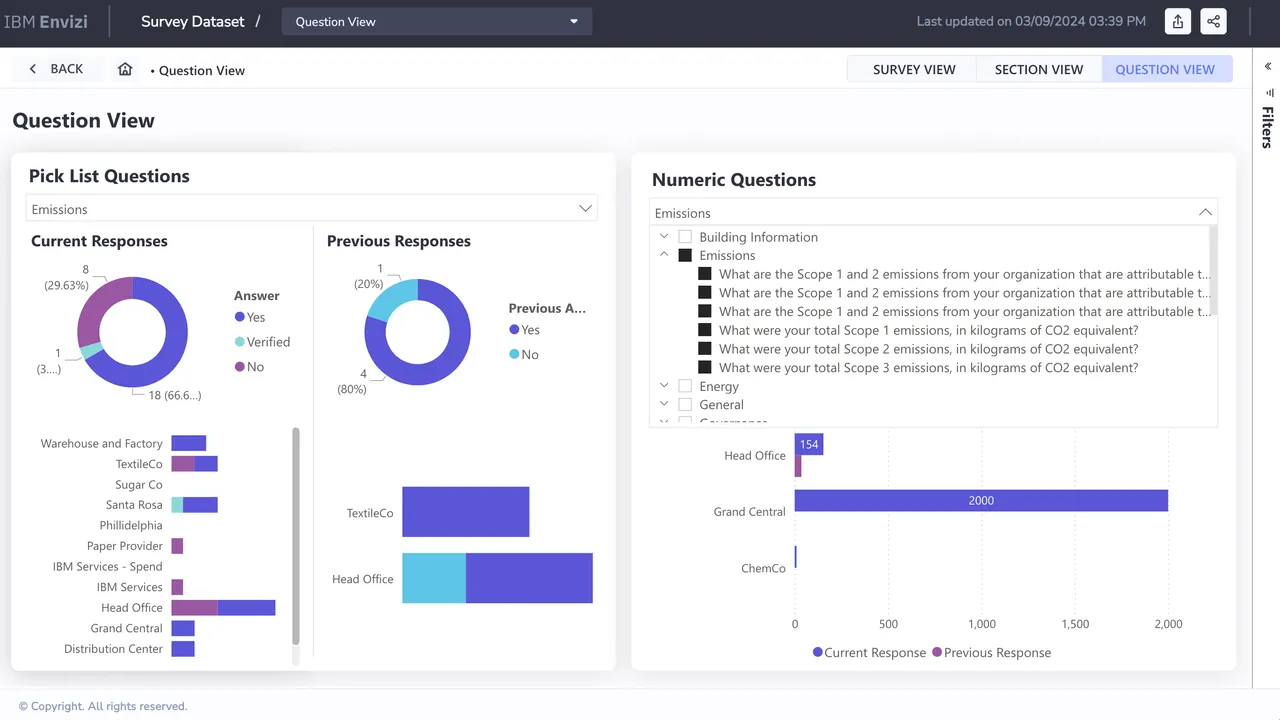Click IBM Services - Spend row label
The height and width of the screenshot is (720, 1280).
pos(107,566)
